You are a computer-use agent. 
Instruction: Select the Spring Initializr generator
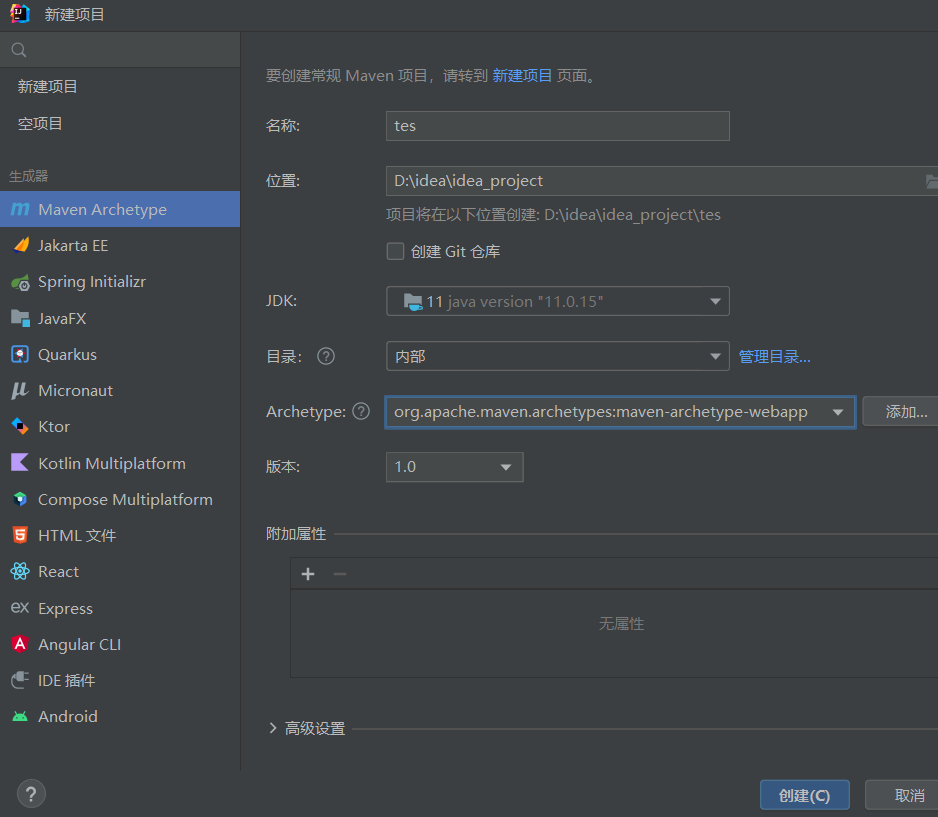pyautogui.click(x=95, y=281)
